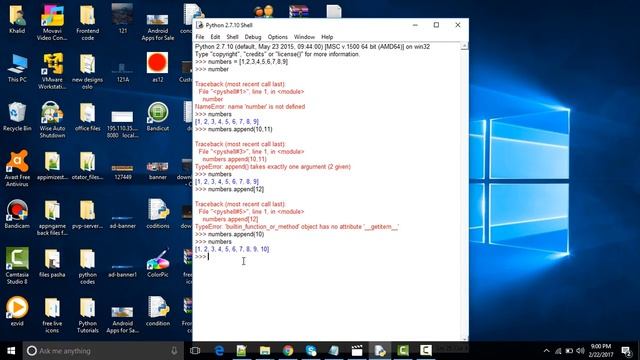This screenshot has width=640, height=360.
Task: Select the office files folder
Action: point(87,117)
